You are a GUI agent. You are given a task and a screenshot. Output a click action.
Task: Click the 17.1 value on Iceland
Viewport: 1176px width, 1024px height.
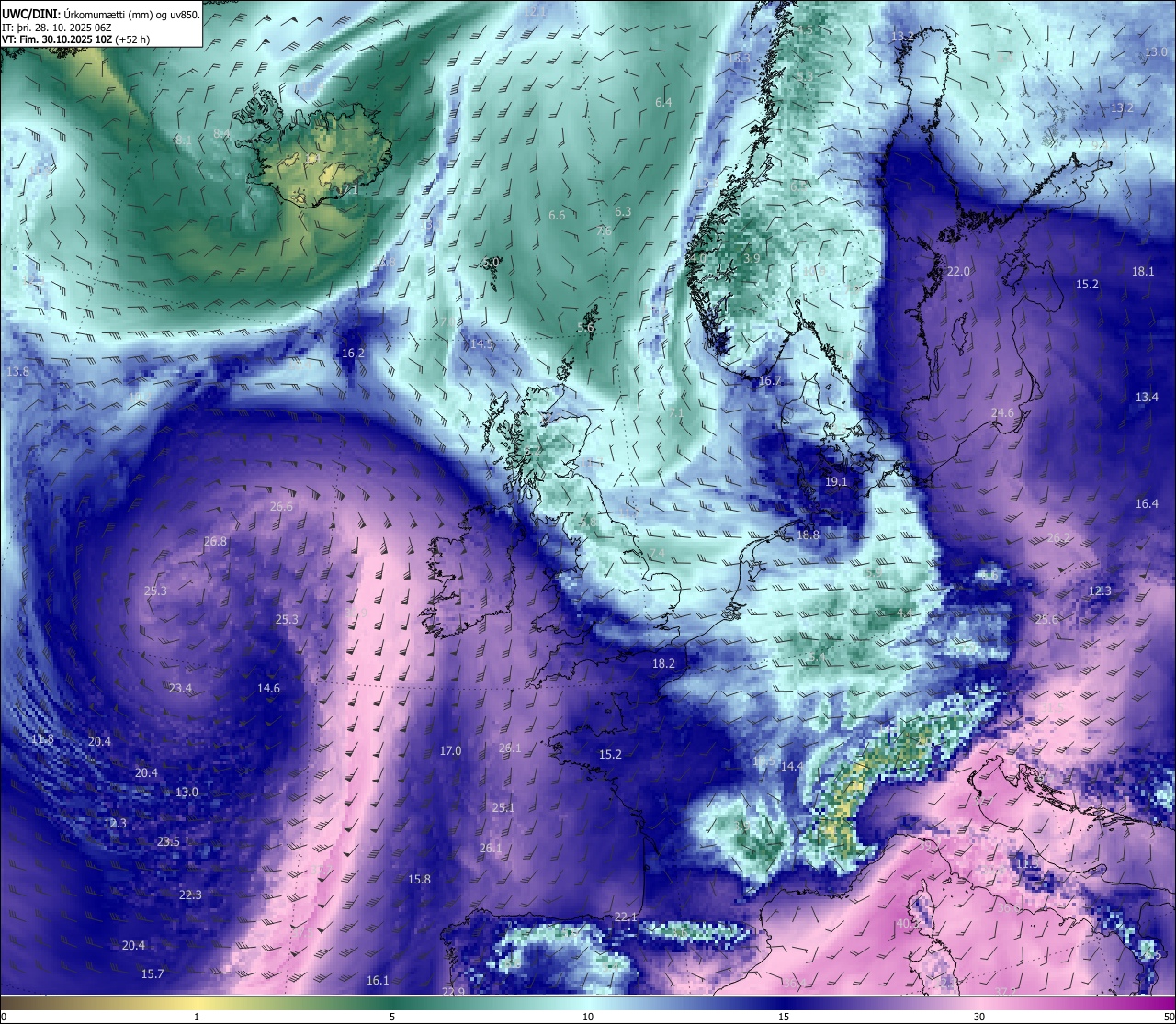(348, 190)
